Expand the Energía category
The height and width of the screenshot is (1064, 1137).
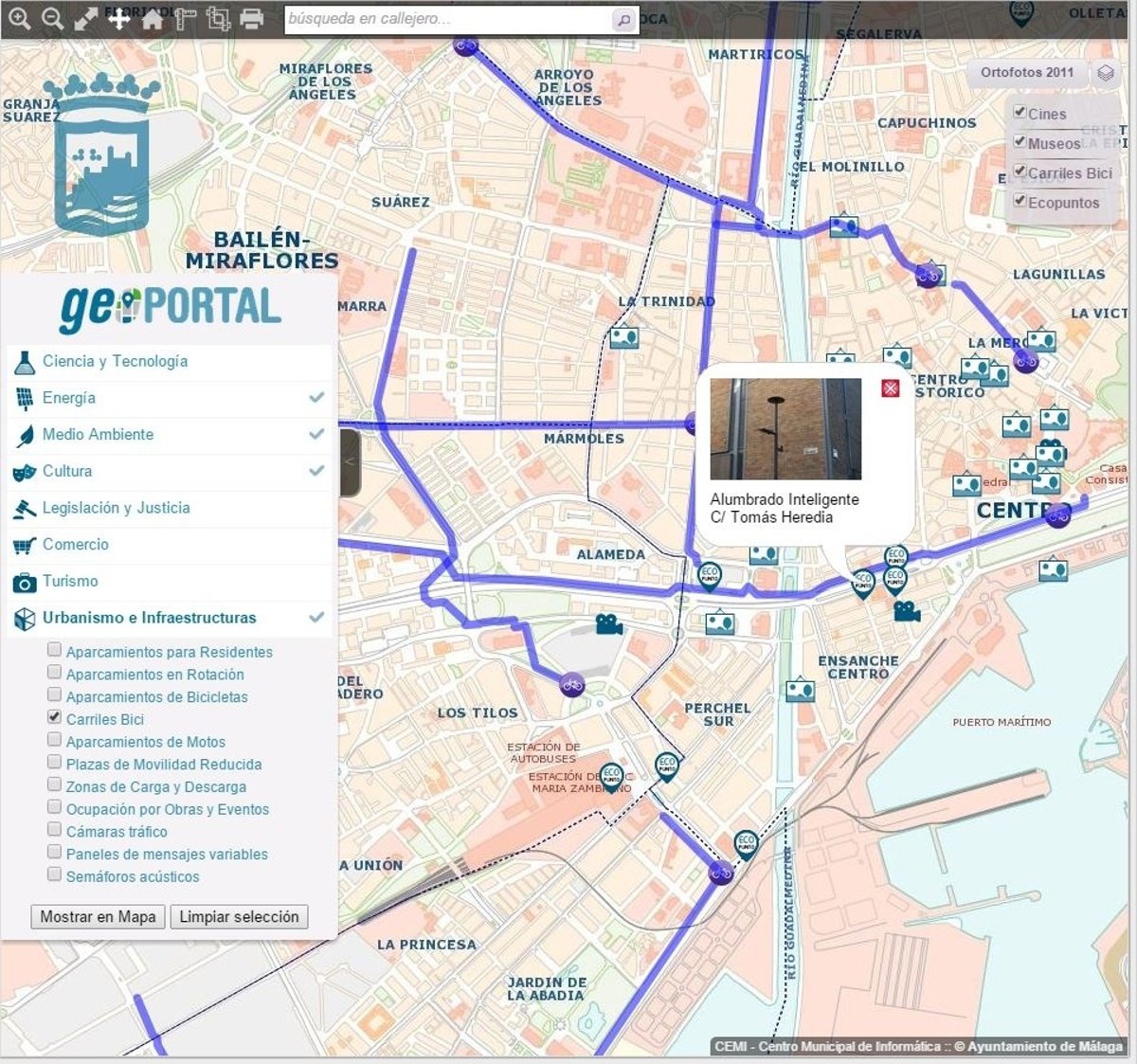(x=68, y=398)
